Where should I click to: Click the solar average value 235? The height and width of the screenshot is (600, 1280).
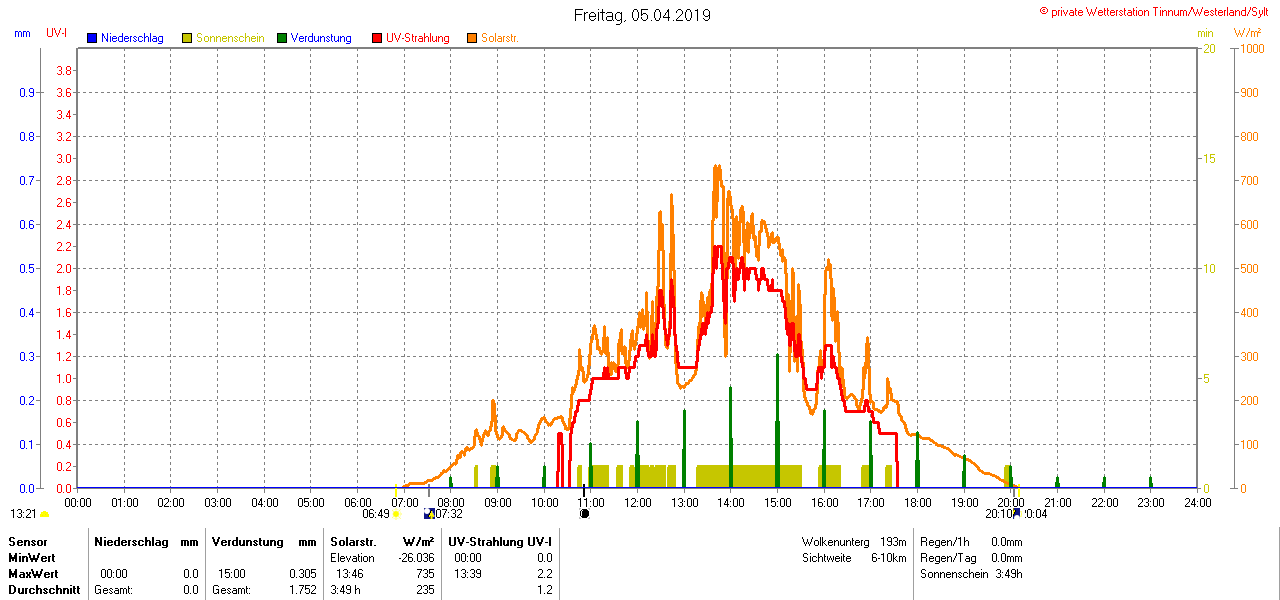pyautogui.click(x=426, y=590)
